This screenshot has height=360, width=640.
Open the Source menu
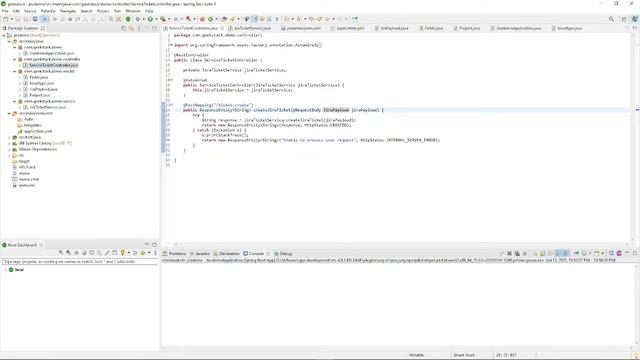(30, 11)
